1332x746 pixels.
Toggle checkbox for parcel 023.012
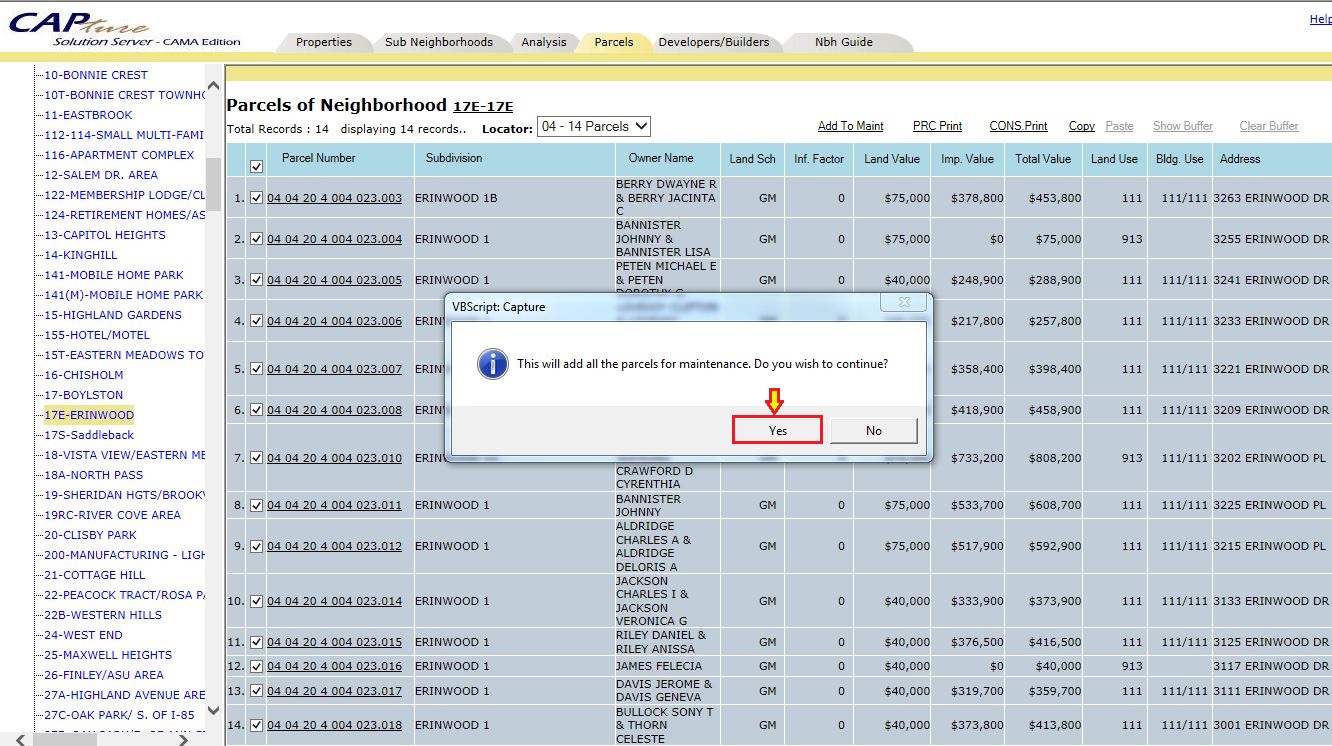point(256,546)
